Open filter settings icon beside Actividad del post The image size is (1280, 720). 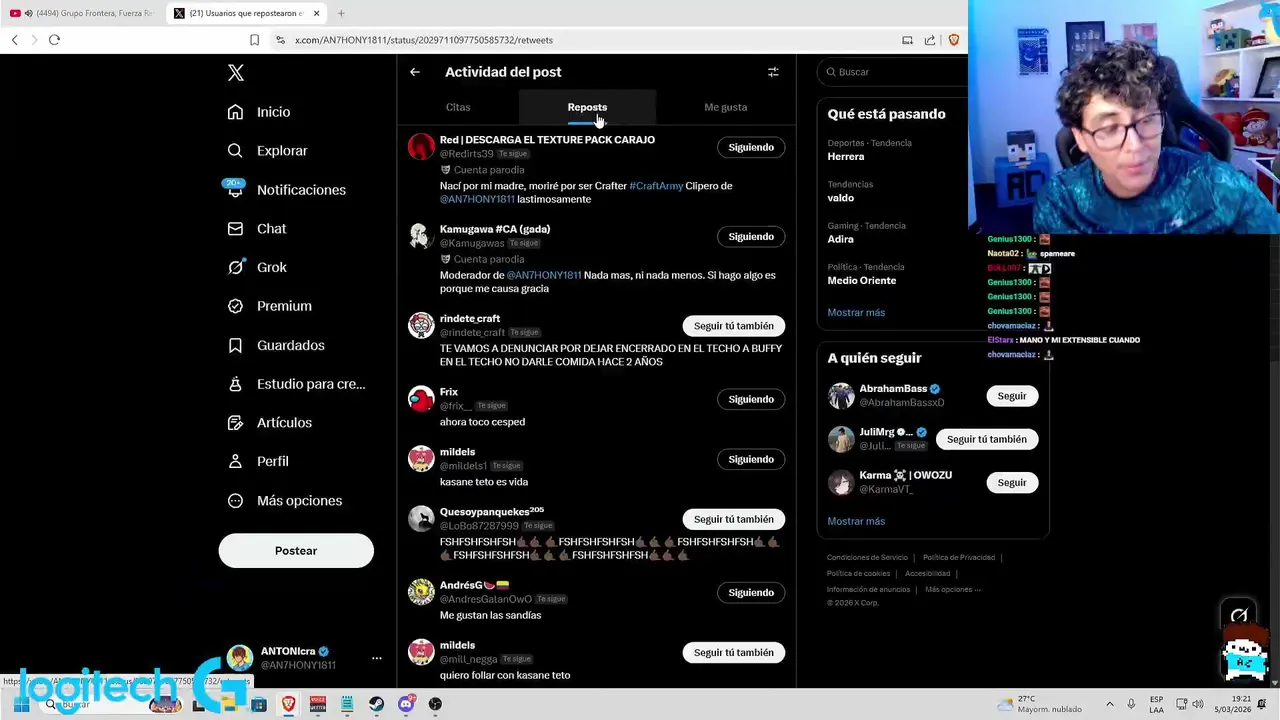coord(773,72)
